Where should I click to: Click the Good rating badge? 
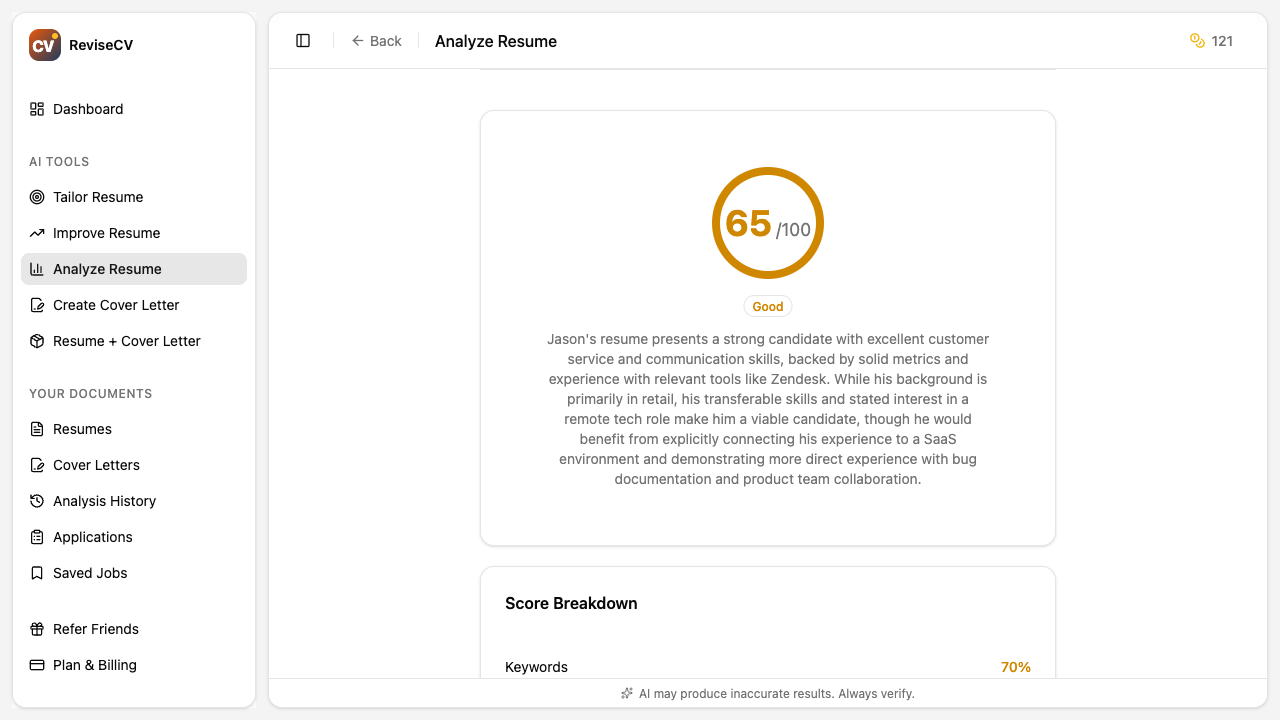[767, 306]
